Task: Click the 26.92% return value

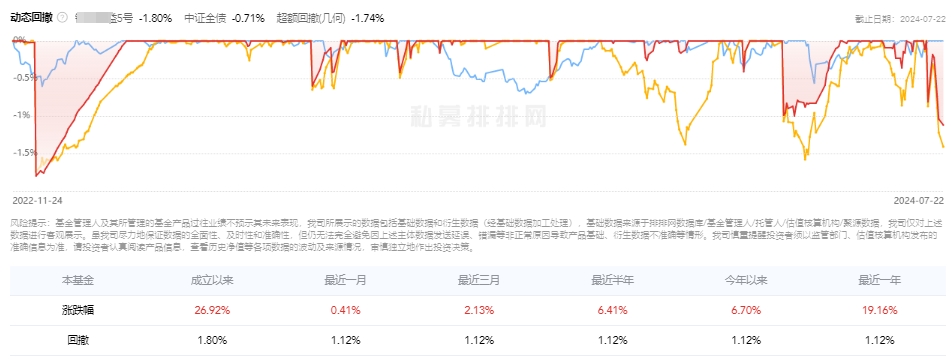Action: coord(212,310)
